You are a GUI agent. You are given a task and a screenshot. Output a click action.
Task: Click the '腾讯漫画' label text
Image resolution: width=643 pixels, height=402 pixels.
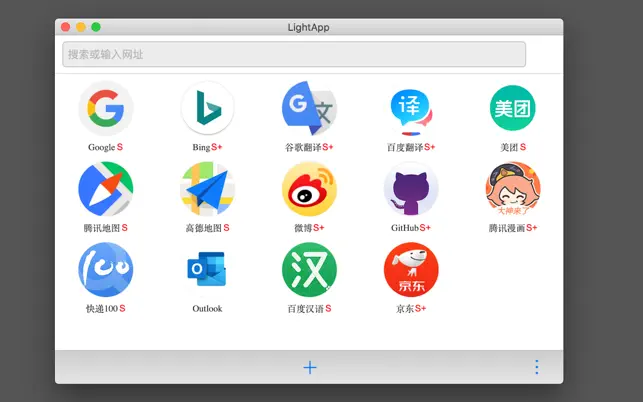506,228
